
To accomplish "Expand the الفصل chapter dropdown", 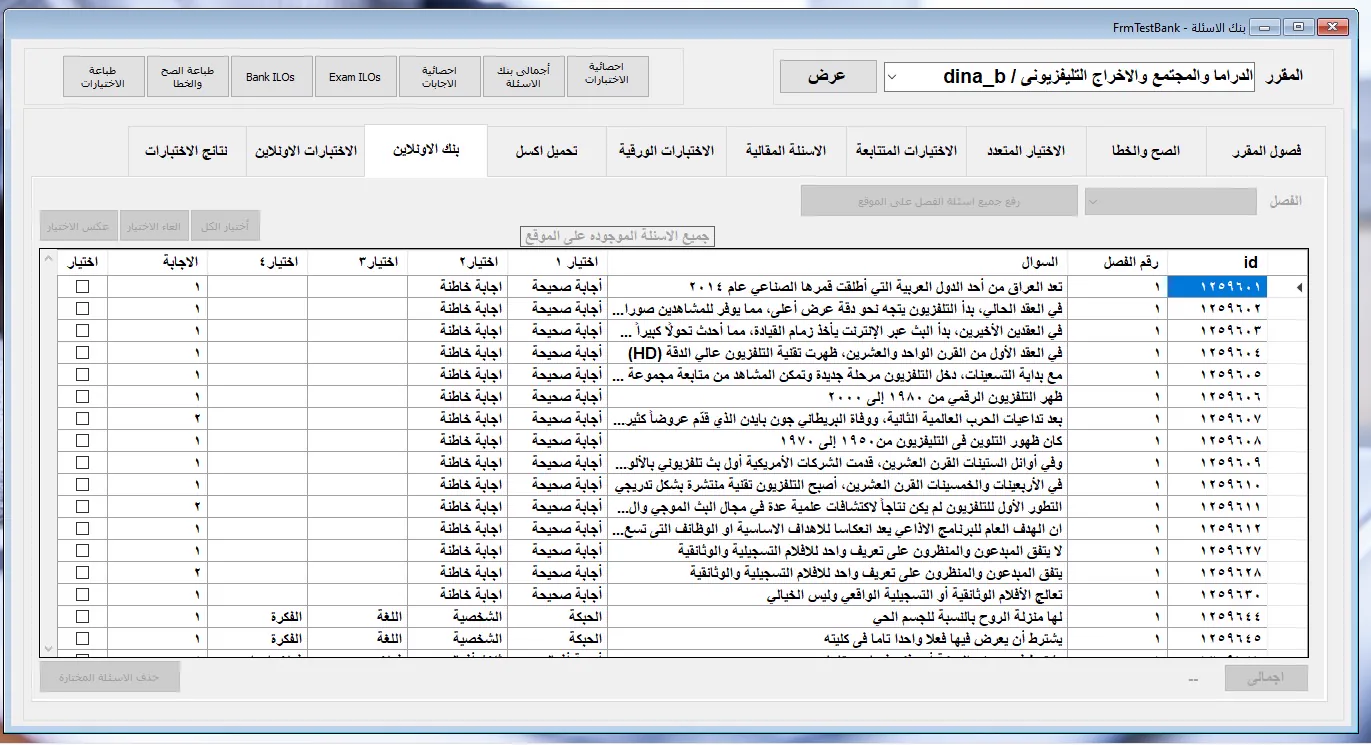I will pyautogui.click(x=1171, y=201).
